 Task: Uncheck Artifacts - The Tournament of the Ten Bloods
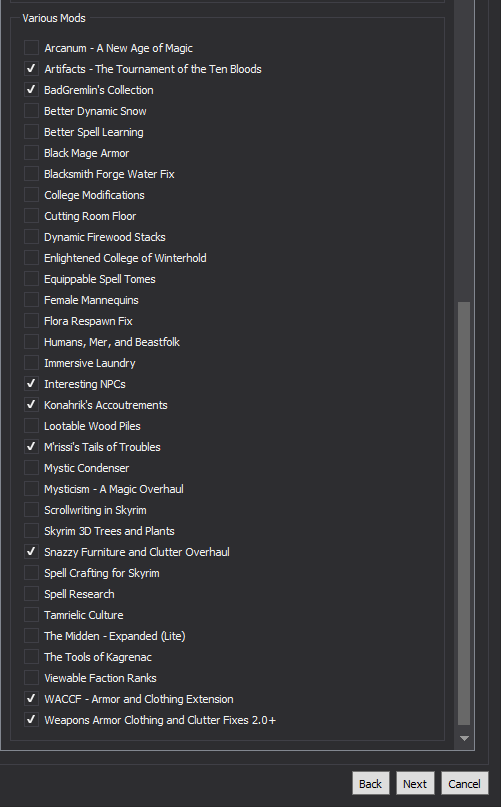(x=31, y=69)
